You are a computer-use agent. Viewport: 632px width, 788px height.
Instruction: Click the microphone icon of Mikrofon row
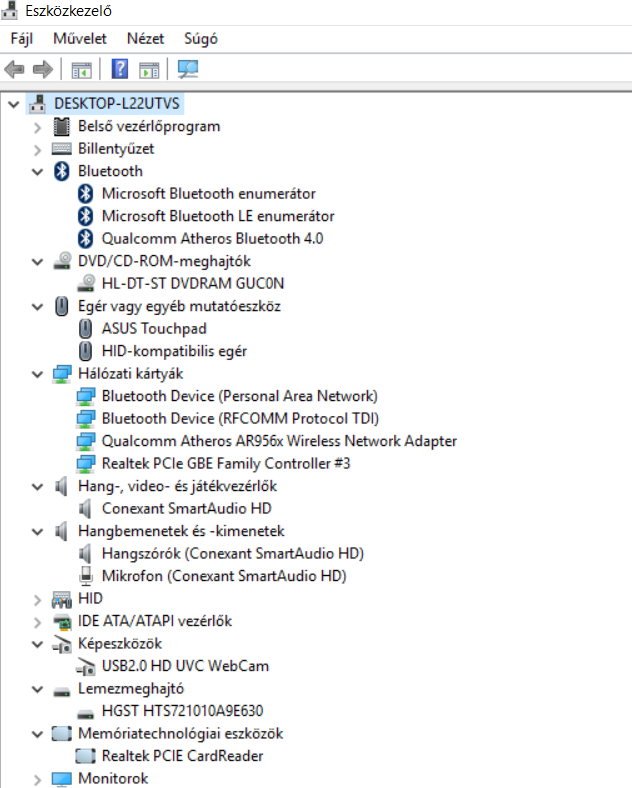pos(86,576)
